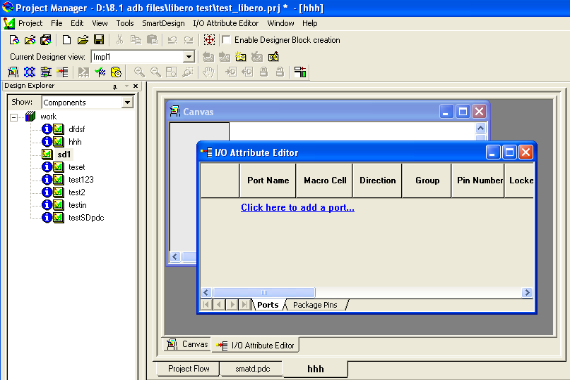Click the Zoom In magnifier icon

point(139,72)
